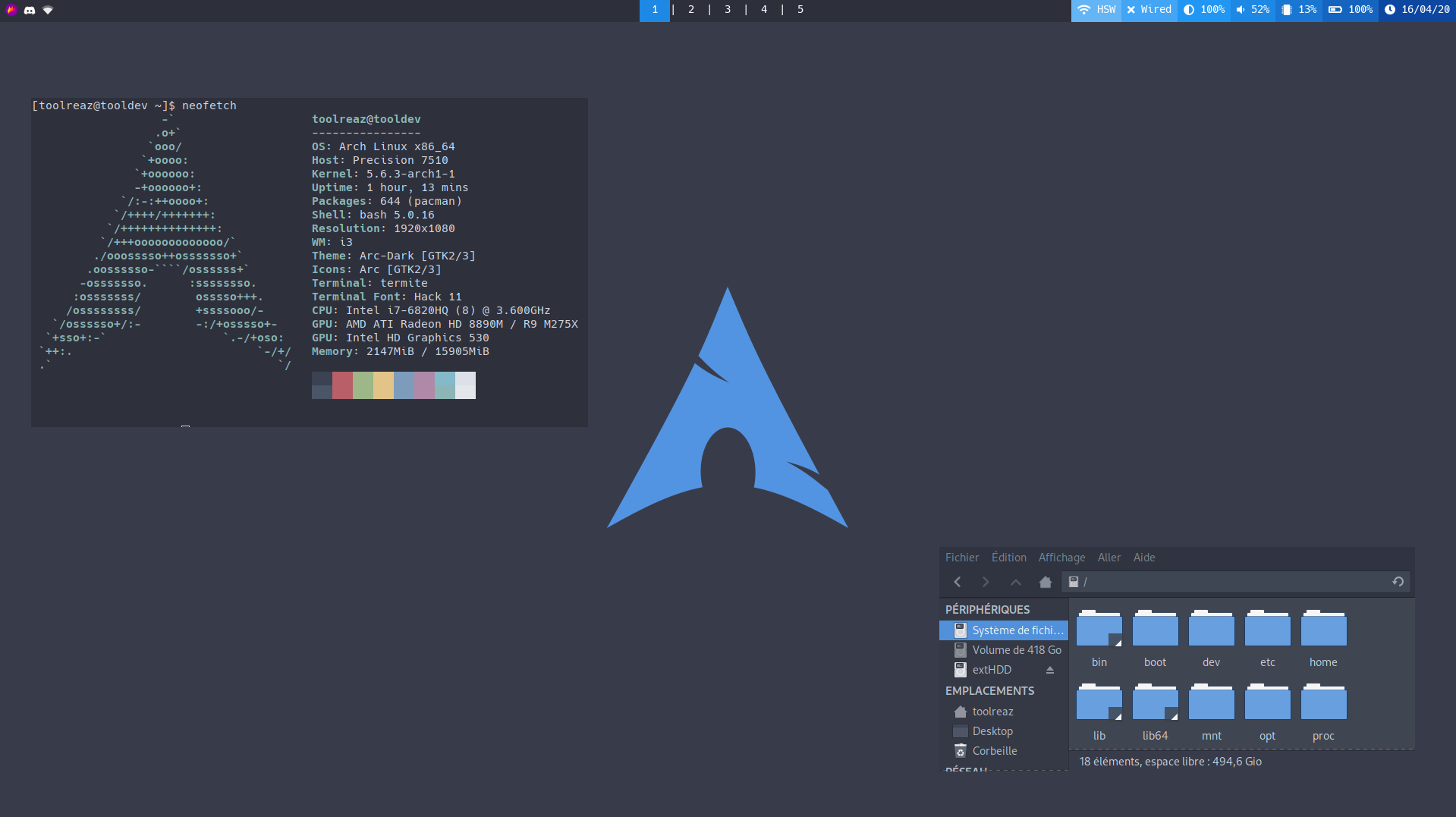Open the lib64 folder
Viewport: 1456px width, 817px height.
(x=1156, y=712)
